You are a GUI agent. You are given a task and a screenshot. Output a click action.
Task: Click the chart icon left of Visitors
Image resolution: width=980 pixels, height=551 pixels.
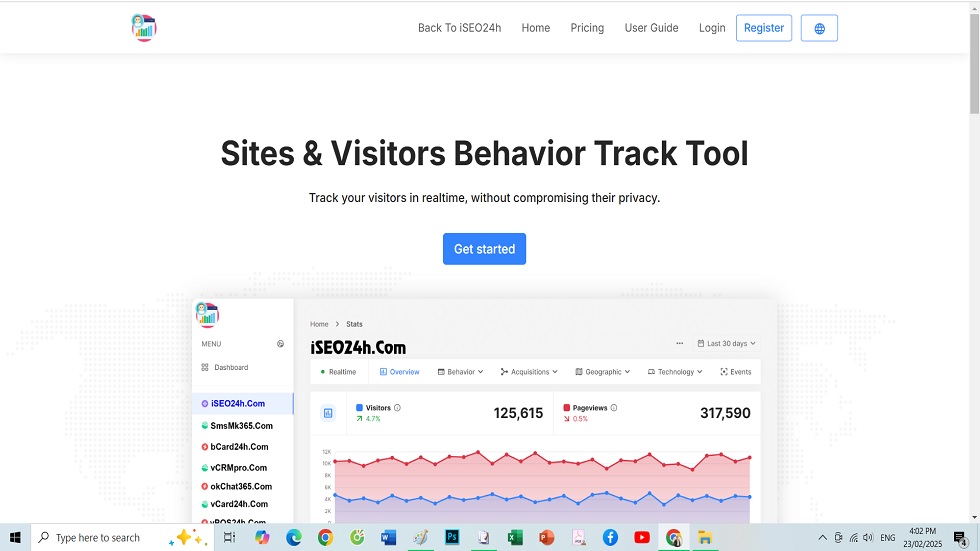[x=328, y=413]
